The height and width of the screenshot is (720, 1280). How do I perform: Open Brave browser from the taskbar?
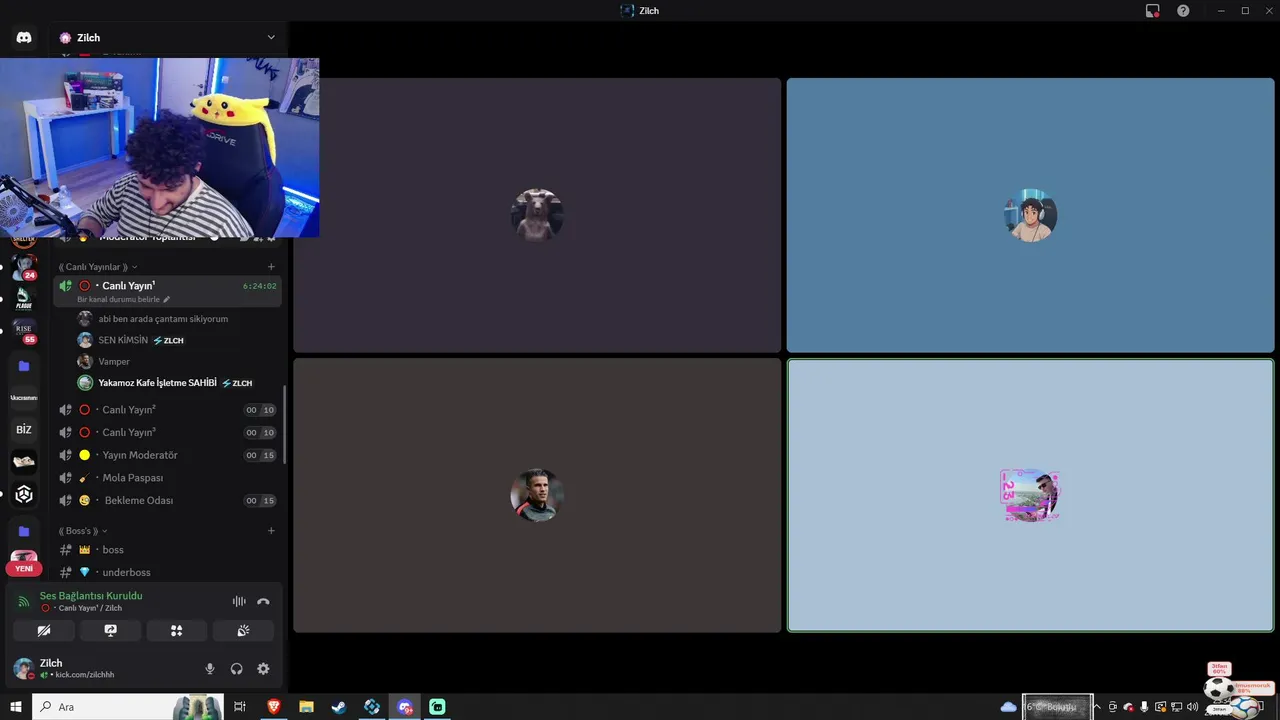tap(274, 707)
